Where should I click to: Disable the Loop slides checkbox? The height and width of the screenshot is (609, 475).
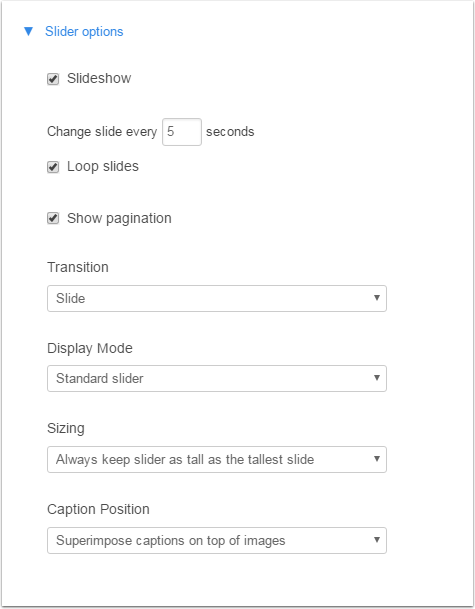53,167
